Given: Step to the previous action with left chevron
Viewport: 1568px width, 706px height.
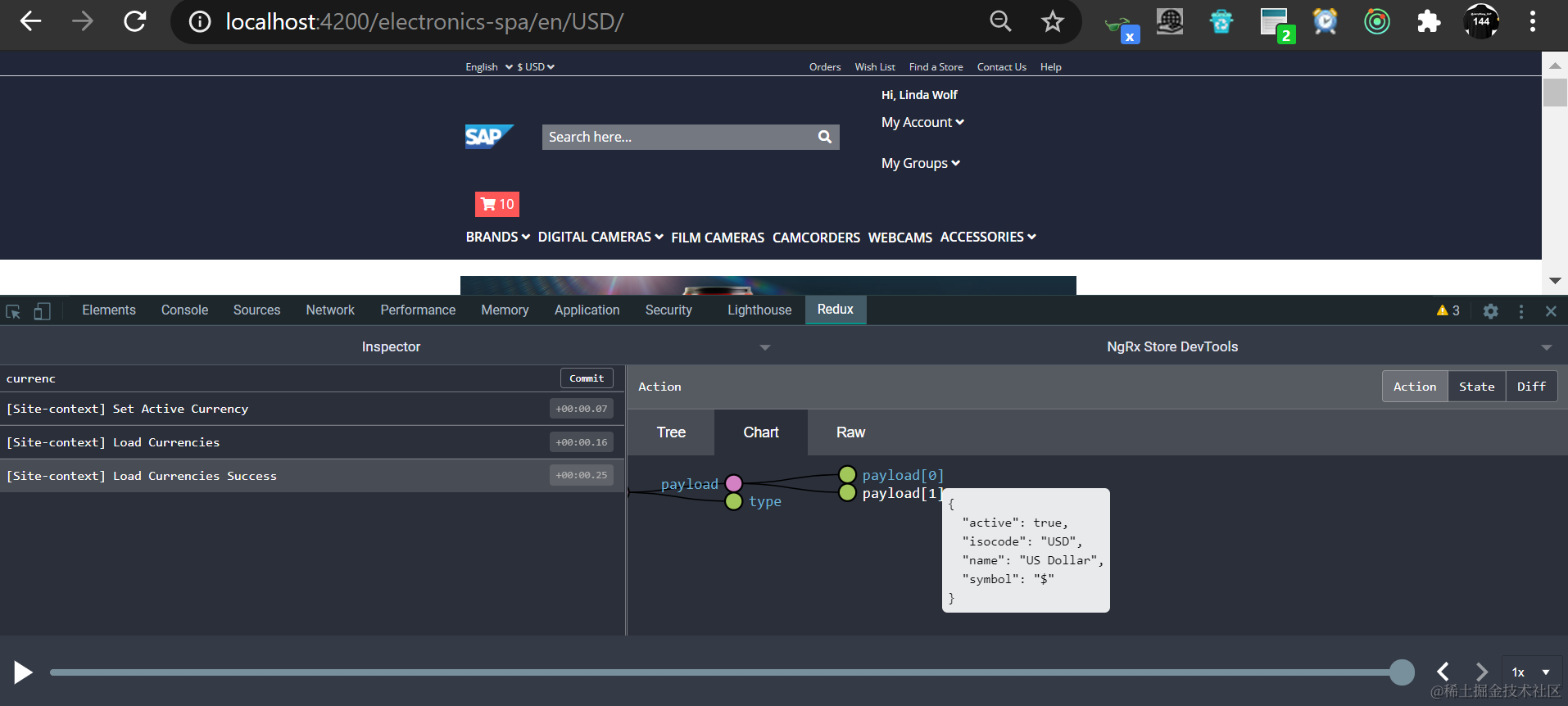Looking at the screenshot, I should (1443, 672).
